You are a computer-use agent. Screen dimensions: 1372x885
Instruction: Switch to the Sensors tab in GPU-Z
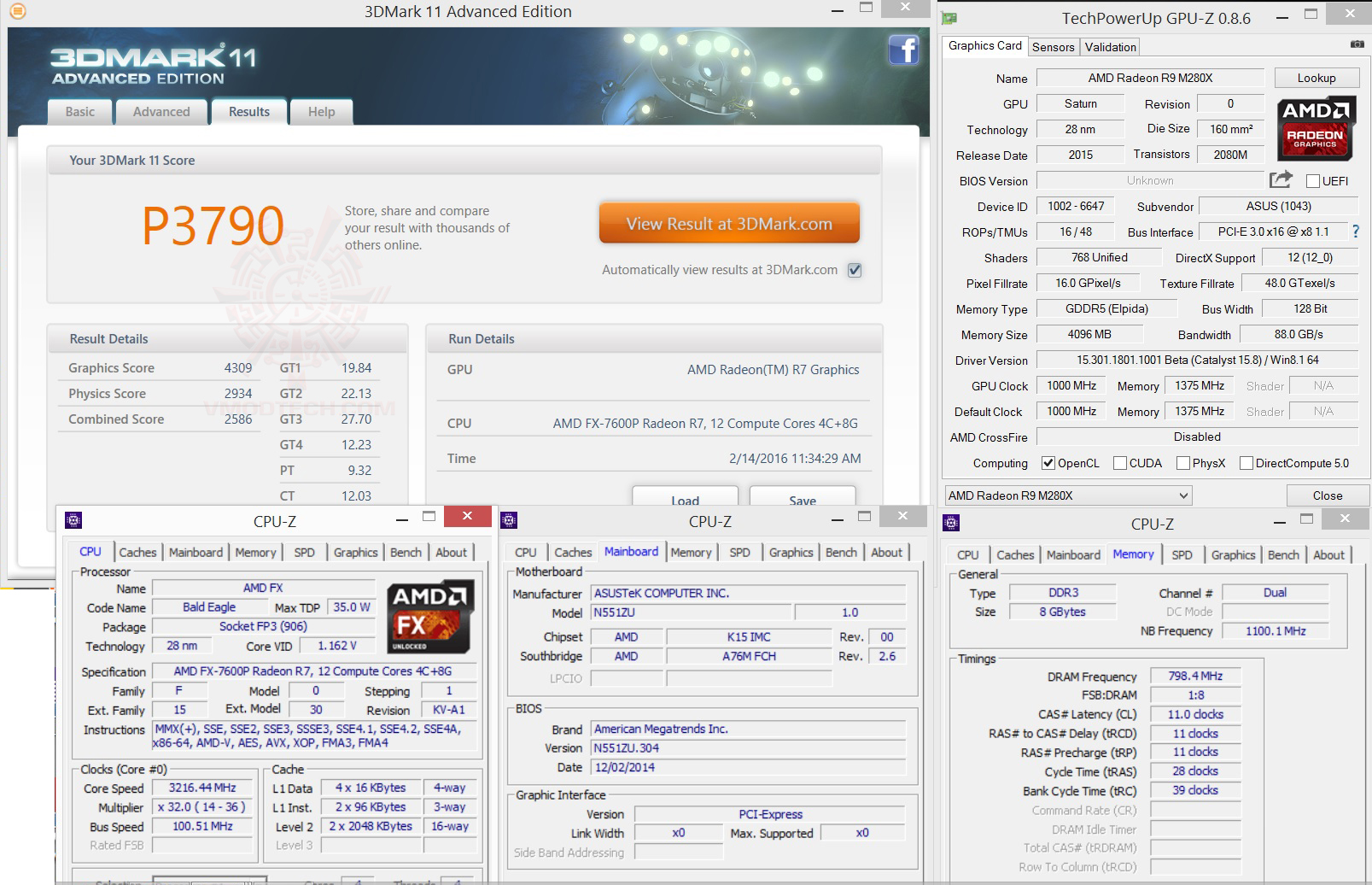[1053, 47]
